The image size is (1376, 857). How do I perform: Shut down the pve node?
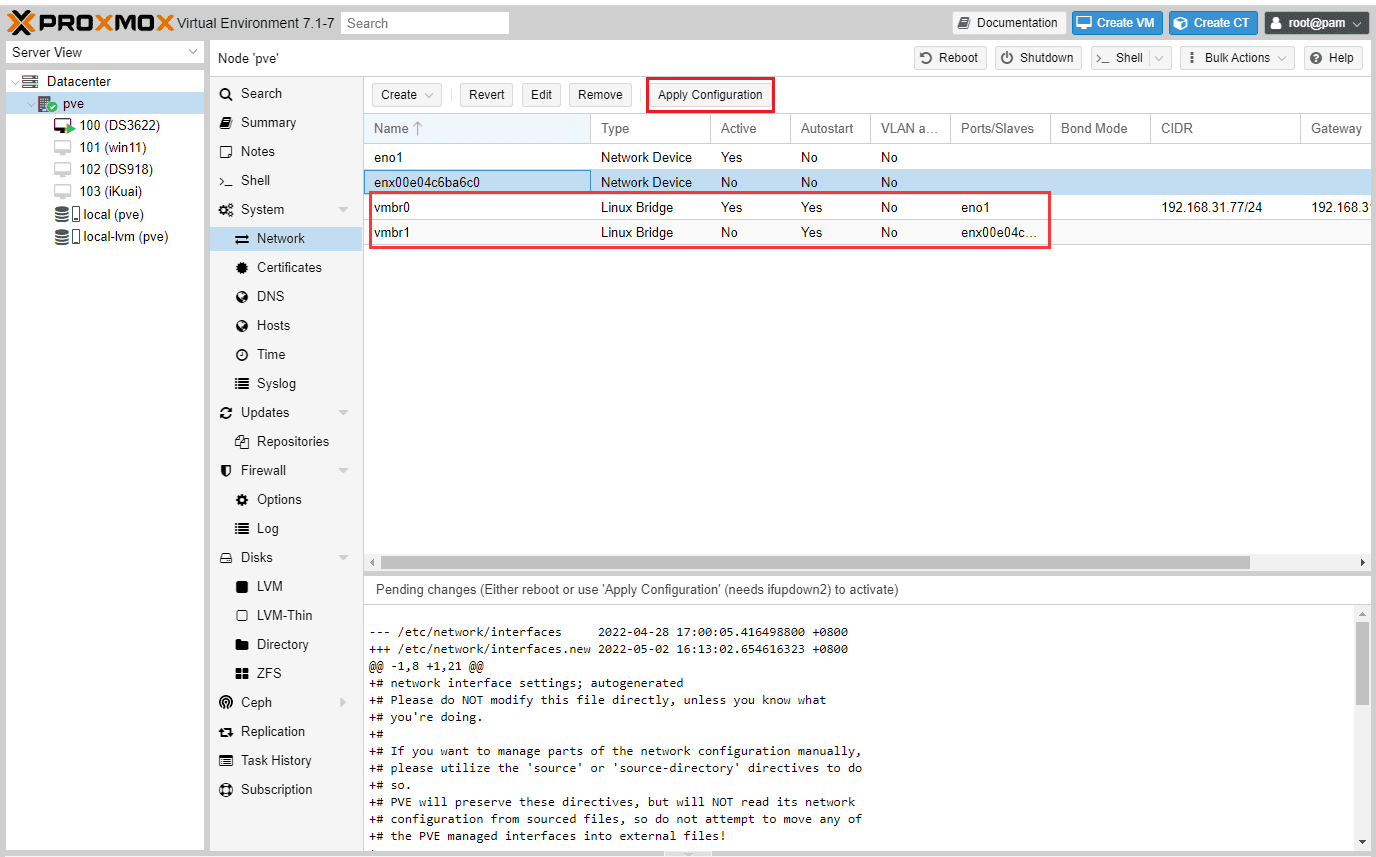1038,58
